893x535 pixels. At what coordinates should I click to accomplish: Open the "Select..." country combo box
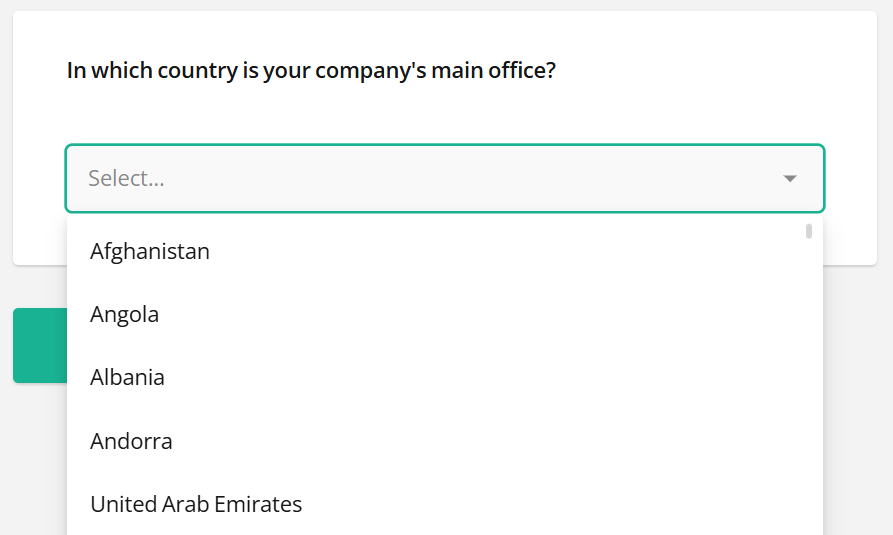(444, 179)
